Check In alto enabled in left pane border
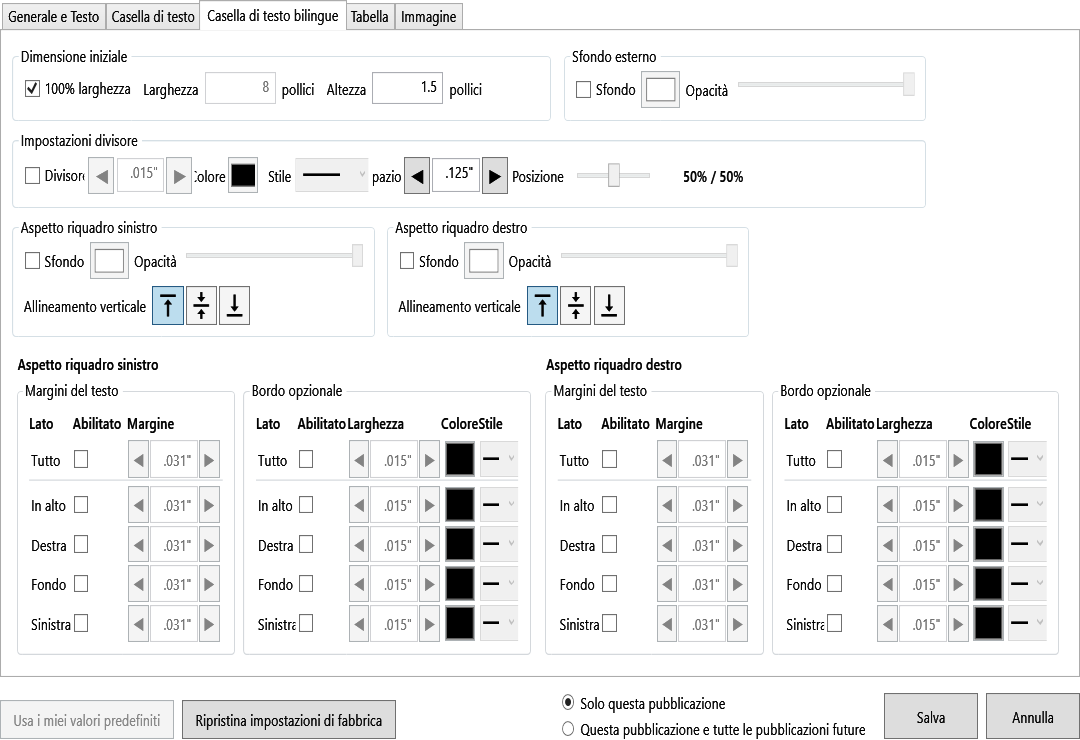This screenshot has width=1080, height=740. [306, 504]
